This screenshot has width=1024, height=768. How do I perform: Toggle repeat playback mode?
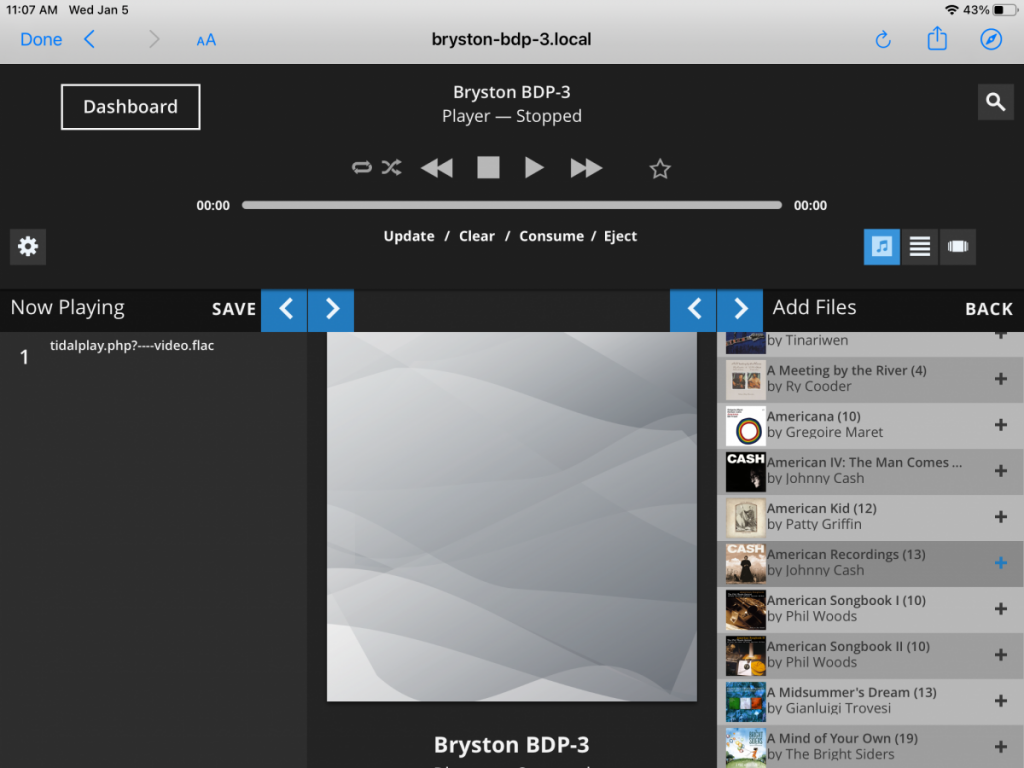(362, 168)
